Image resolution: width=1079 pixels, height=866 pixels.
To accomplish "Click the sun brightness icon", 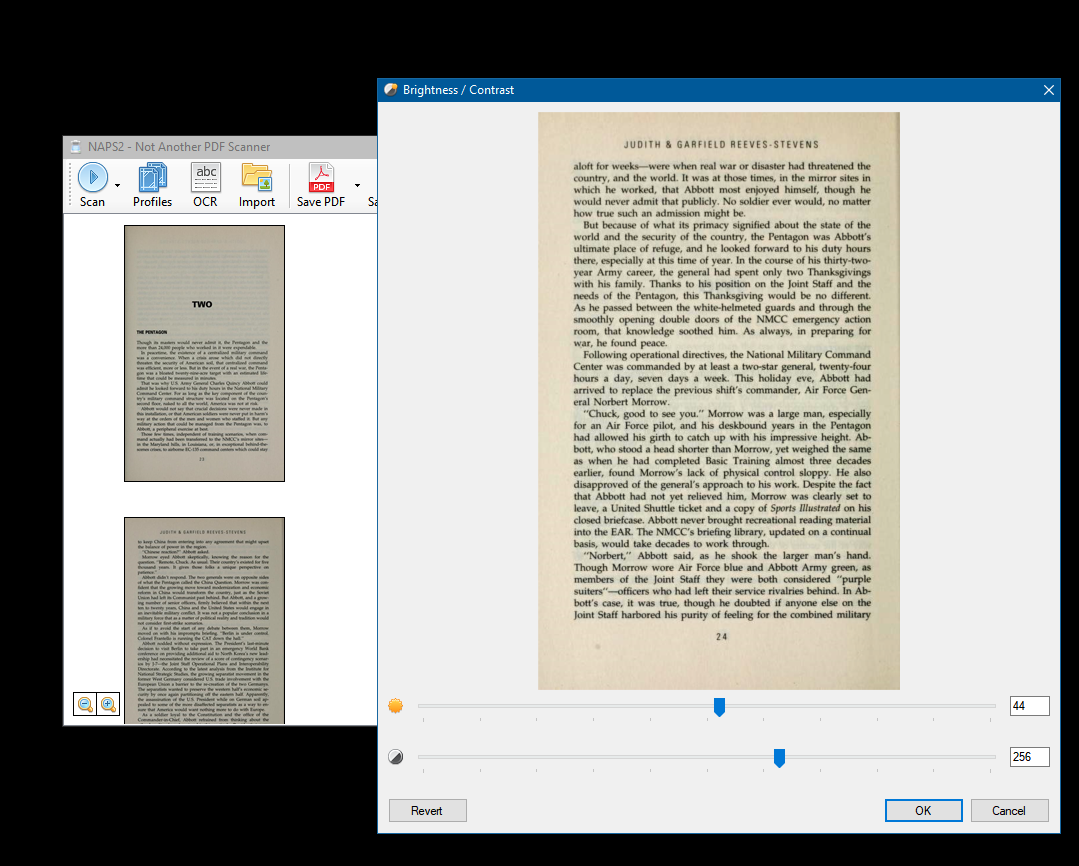I will [x=396, y=706].
